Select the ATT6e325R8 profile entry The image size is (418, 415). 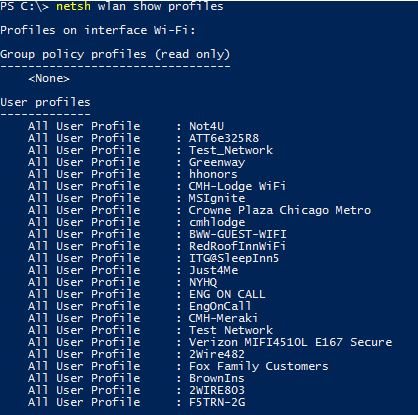224,138
